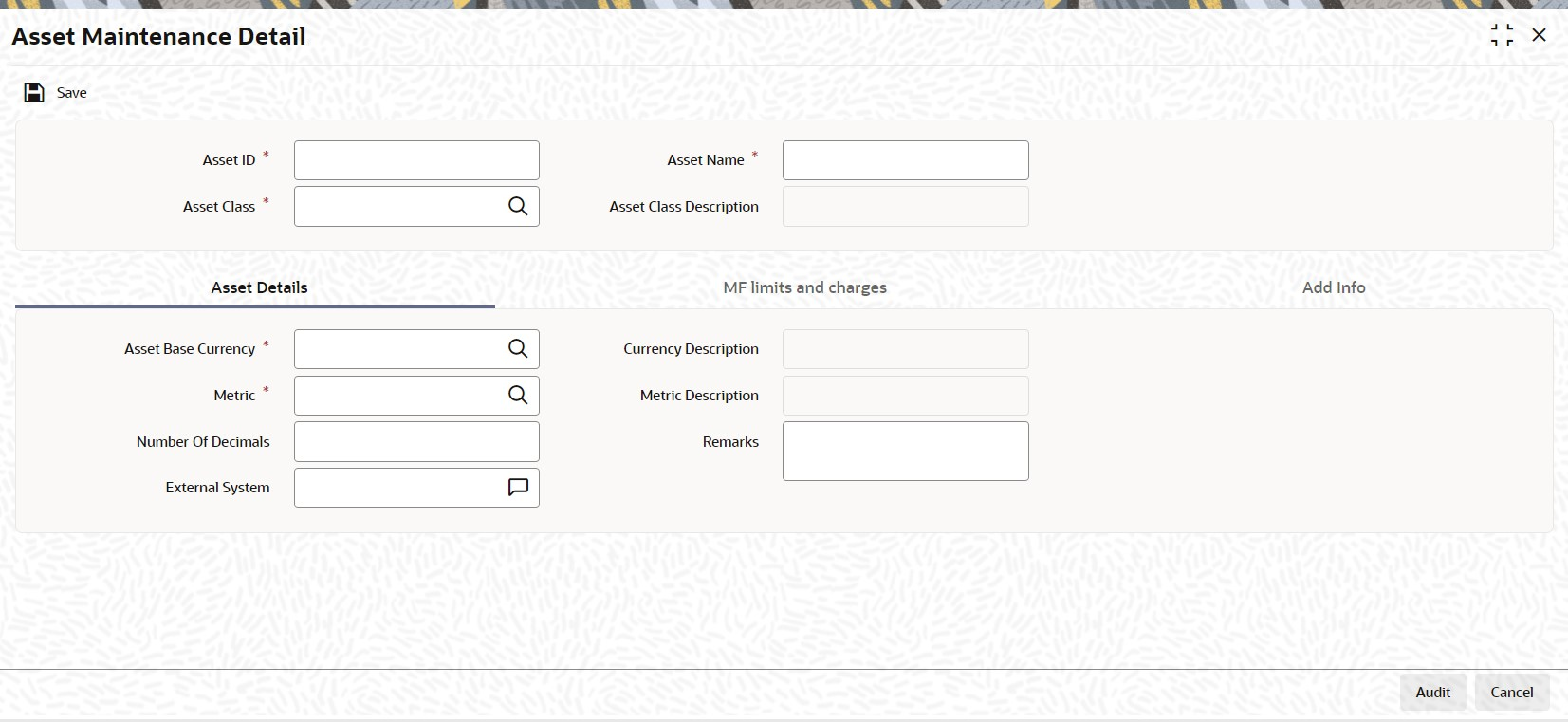The height and width of the screenshot is (722, 1568).
Task: Click the 'Currency Description' label
Action: click(x=691, y=349)
